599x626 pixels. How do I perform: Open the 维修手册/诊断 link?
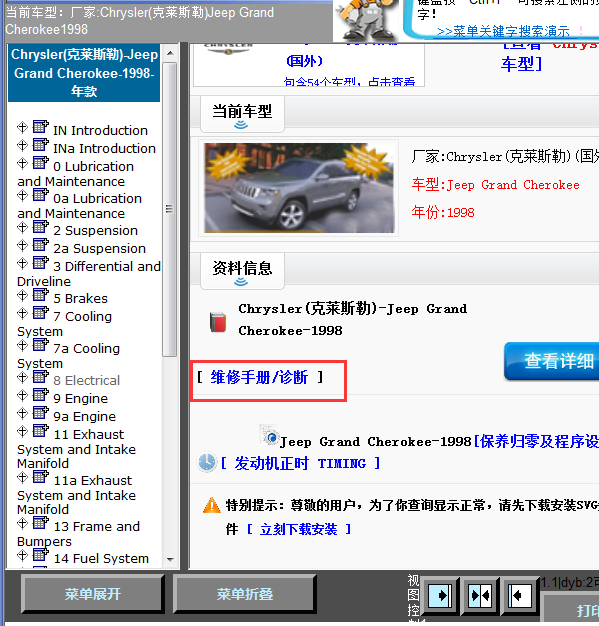pyautogui.click(x=260, y=377)
